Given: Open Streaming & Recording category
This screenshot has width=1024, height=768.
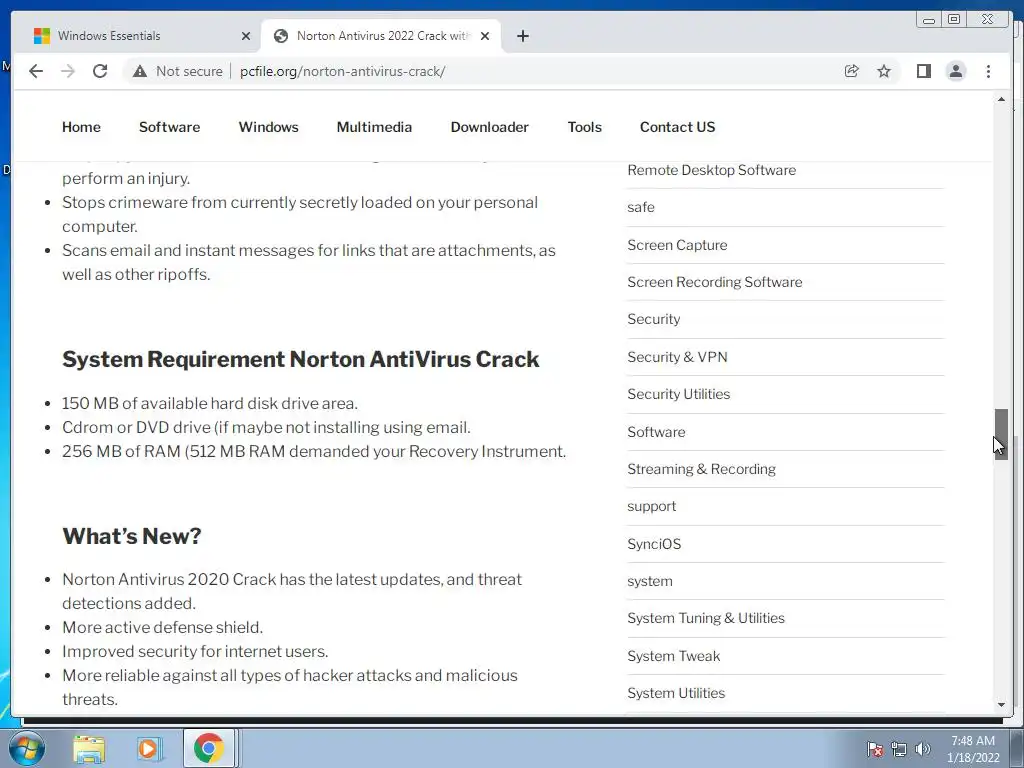Looking at the screenshot, I should click(701, 469).
